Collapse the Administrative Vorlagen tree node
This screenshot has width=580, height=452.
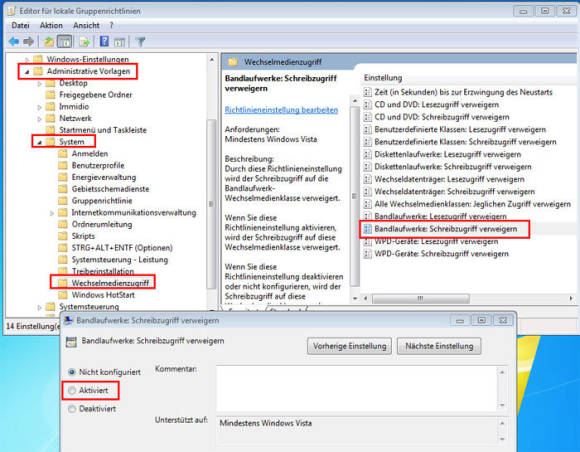click(x=27, y=72)
